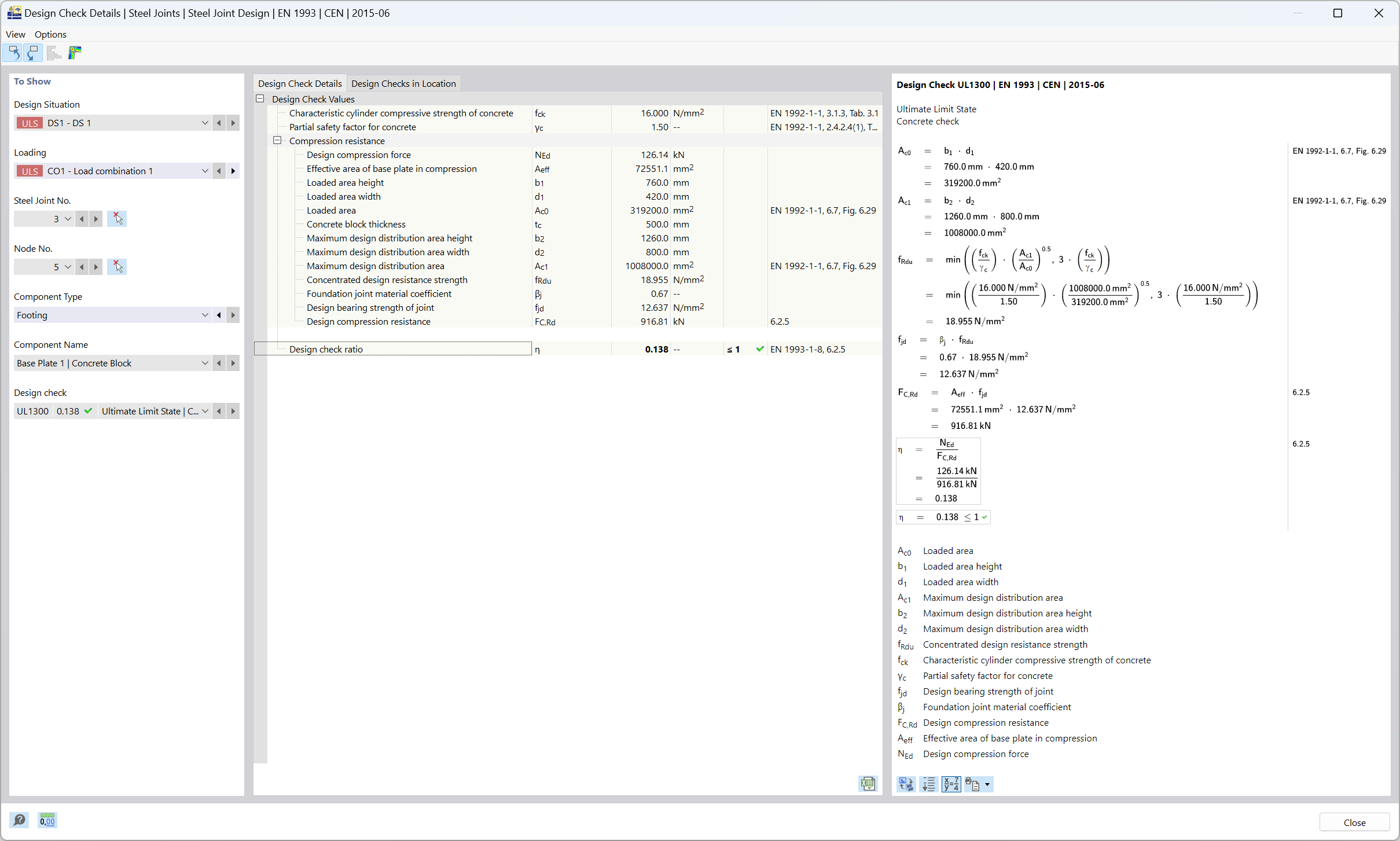Click the reset/clear filter icon on Steel Joint

[x=116, y=218]
